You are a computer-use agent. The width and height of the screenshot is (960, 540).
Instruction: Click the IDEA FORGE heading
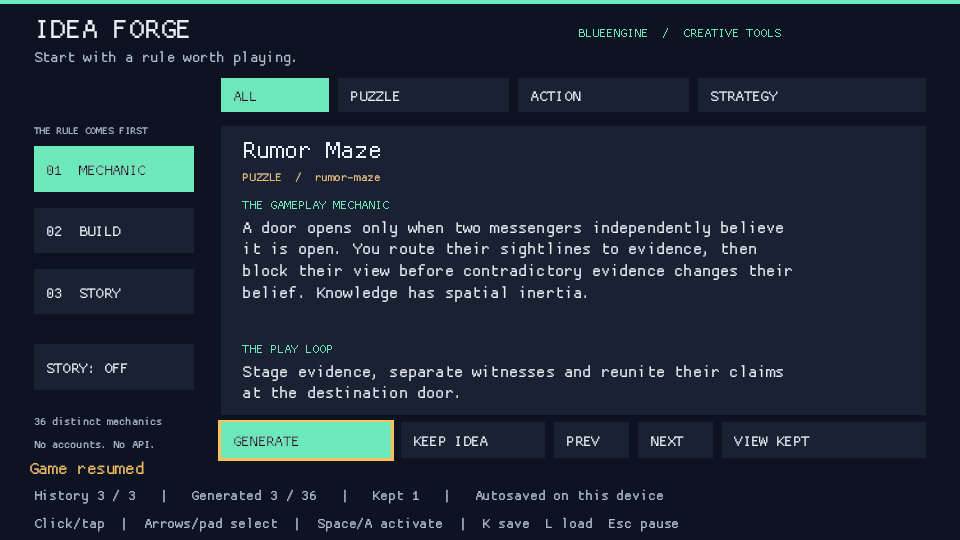(113, 29)
